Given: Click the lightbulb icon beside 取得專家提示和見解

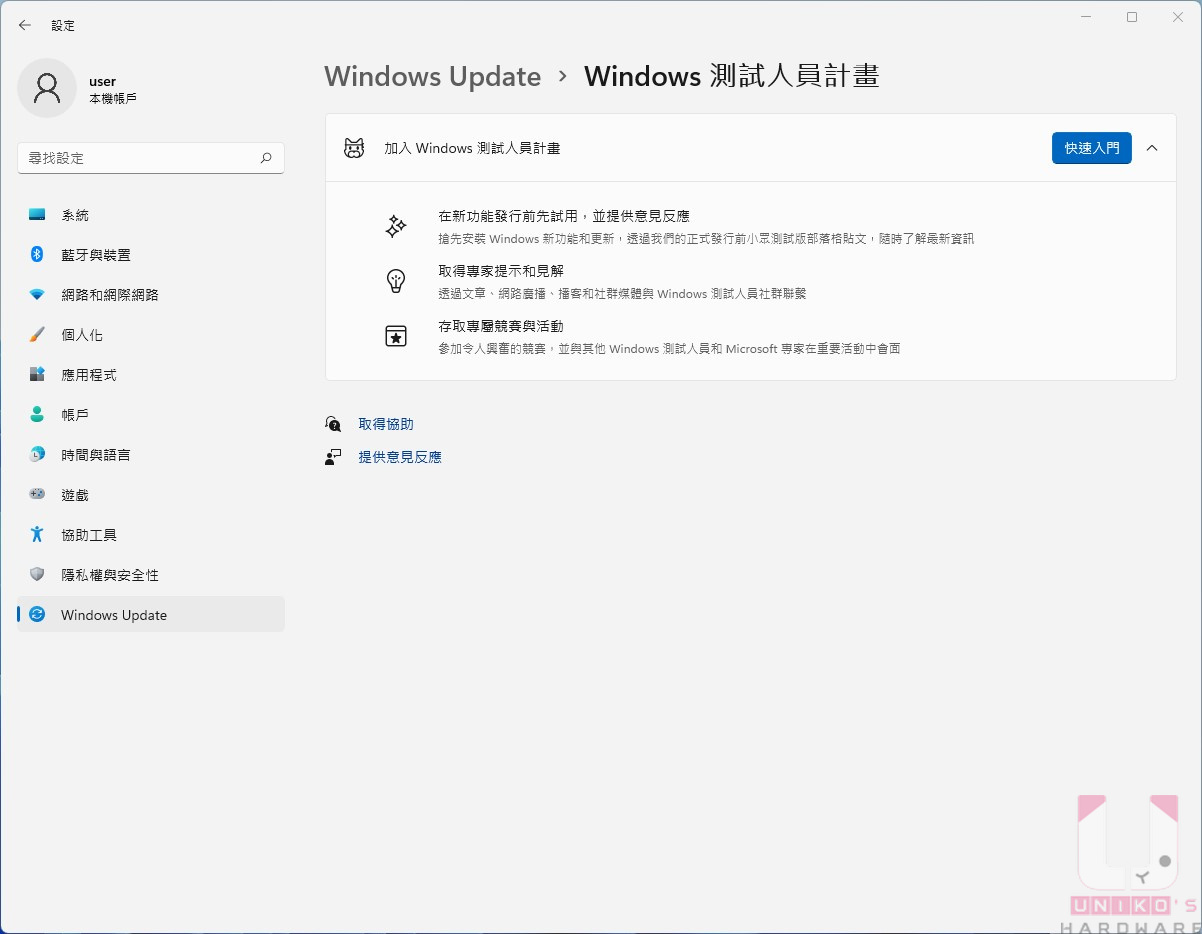Looking at the screenshot, I should click(396, 281).
